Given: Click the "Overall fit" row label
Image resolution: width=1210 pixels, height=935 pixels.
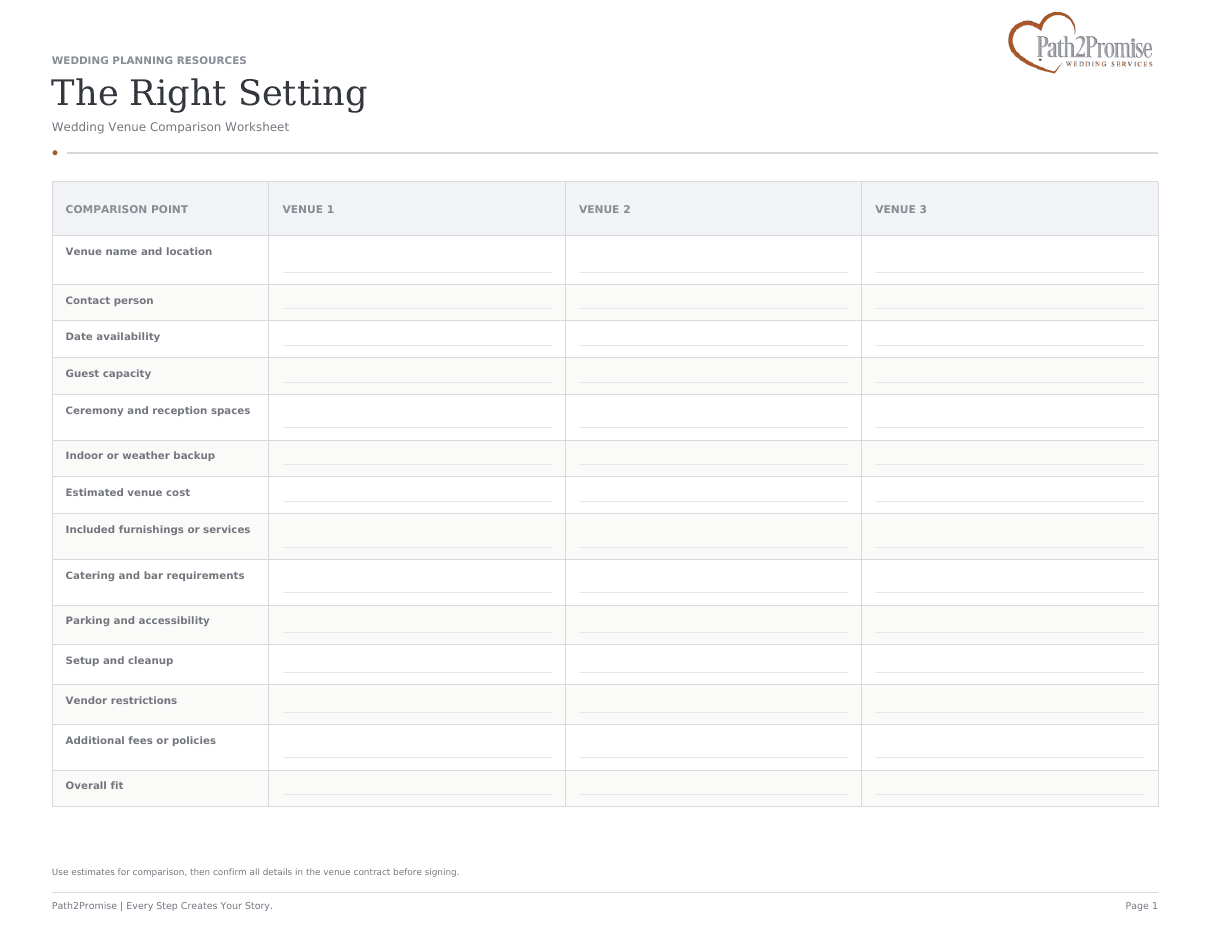Looking at the screenshot, I should [x=94, y=786].
